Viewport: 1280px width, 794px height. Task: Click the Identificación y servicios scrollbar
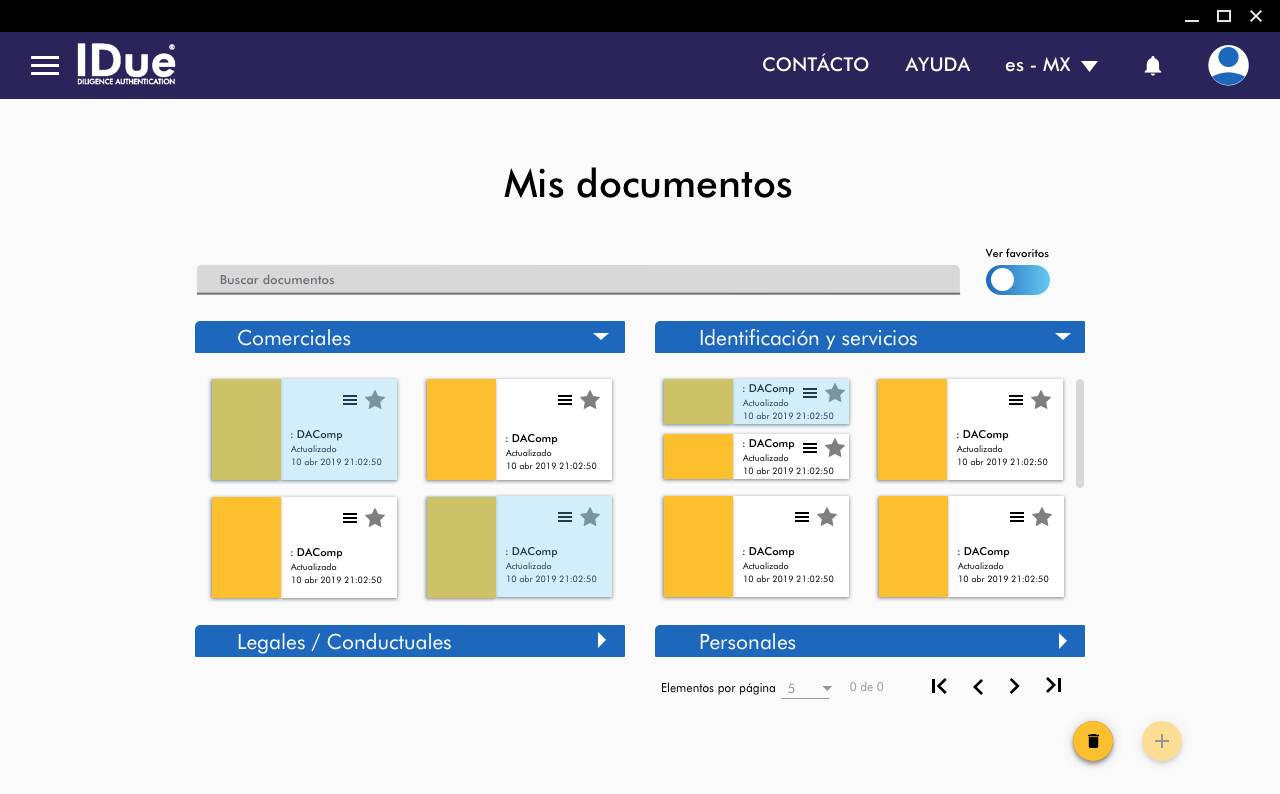point(1080,432)
